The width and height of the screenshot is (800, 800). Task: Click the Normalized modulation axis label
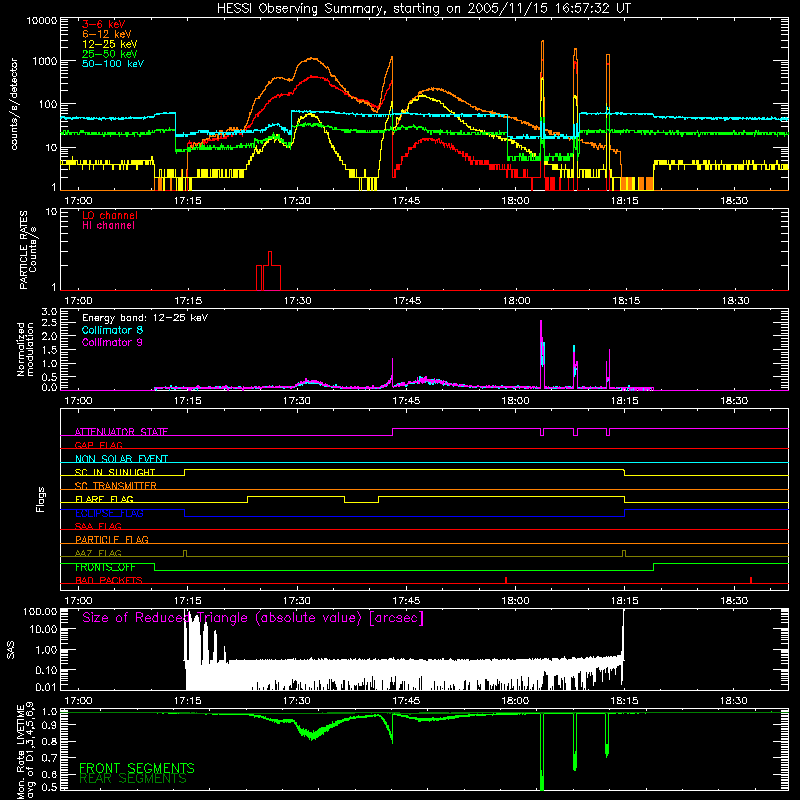coord(25,349)
